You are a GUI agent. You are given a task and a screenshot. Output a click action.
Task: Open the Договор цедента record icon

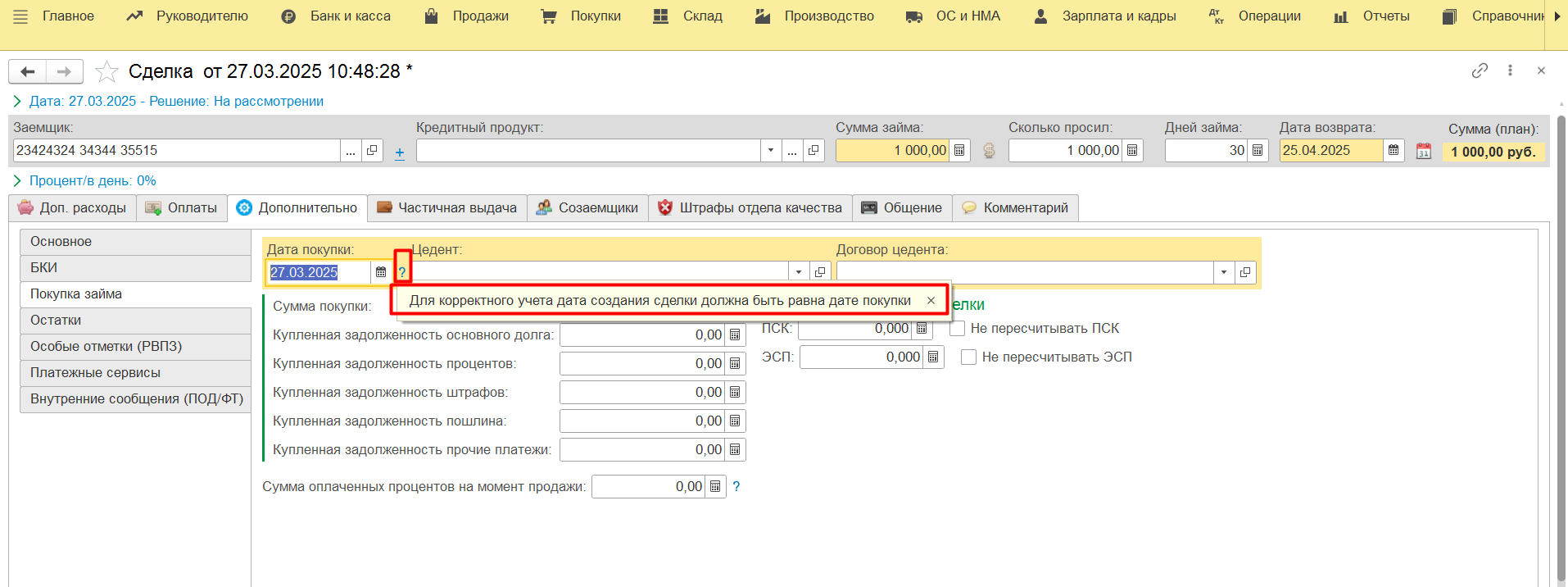(x=1245, y=272)
